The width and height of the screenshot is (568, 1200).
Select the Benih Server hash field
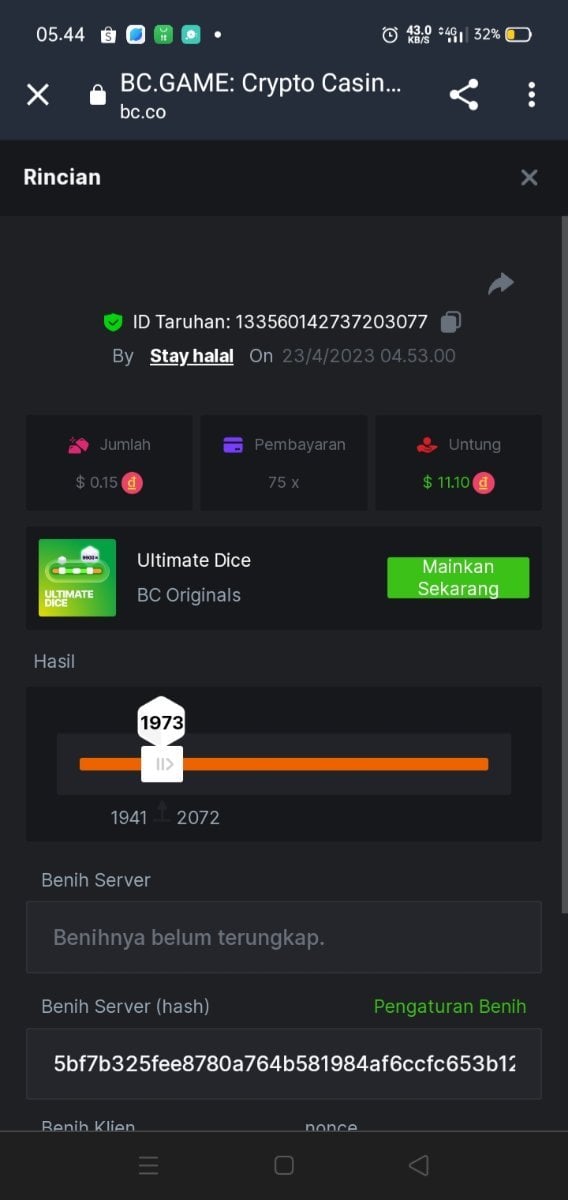tap(284, 1064)
